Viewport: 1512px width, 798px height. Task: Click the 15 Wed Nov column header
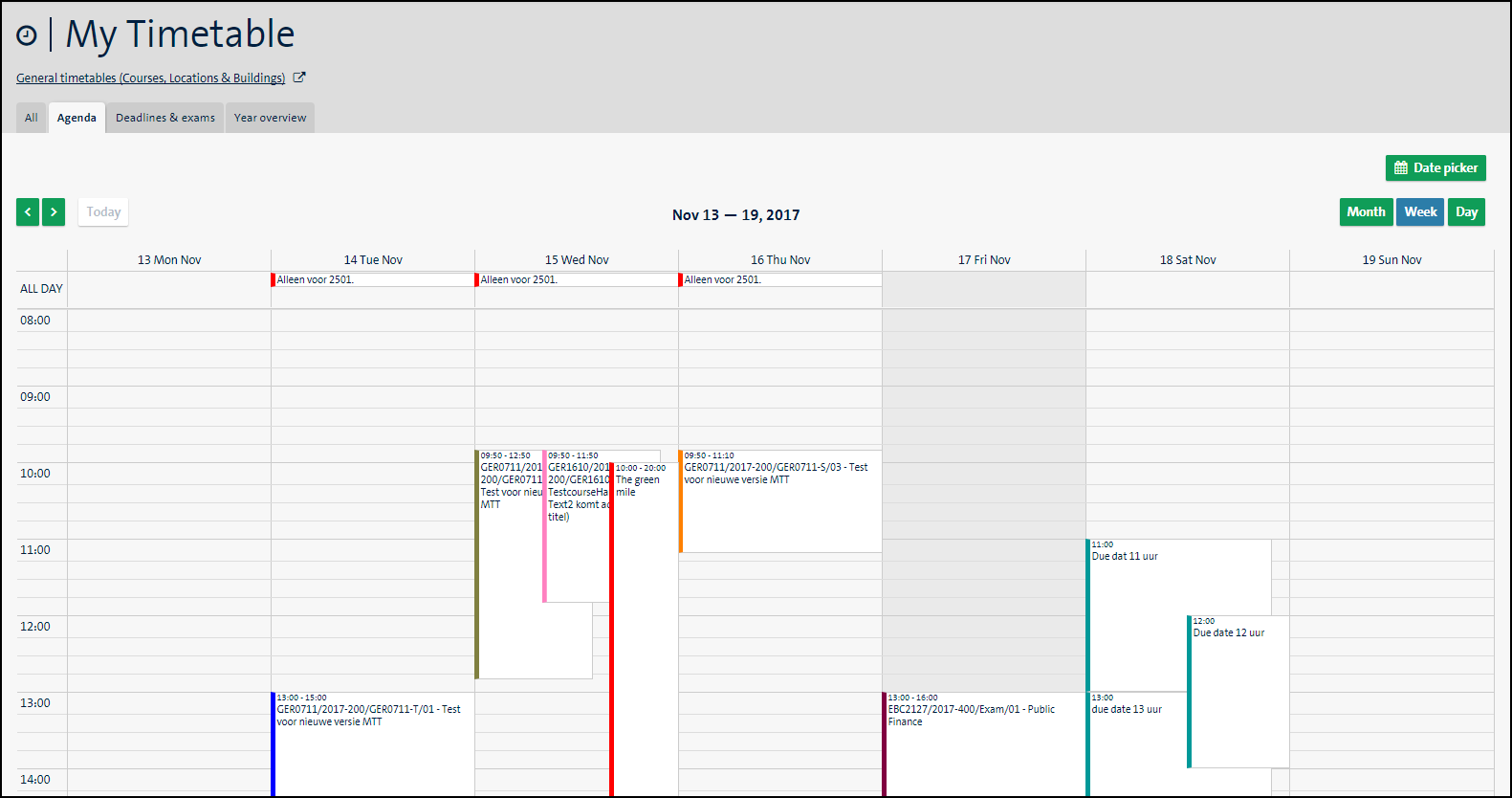click(x=577, y=260)
